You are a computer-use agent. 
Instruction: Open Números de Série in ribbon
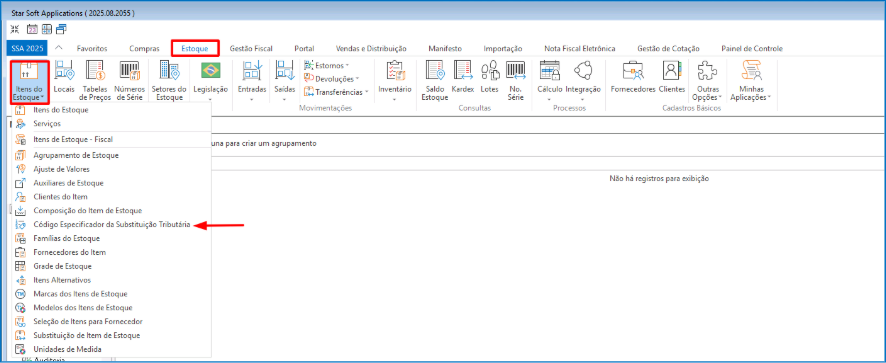coord(129,81)
